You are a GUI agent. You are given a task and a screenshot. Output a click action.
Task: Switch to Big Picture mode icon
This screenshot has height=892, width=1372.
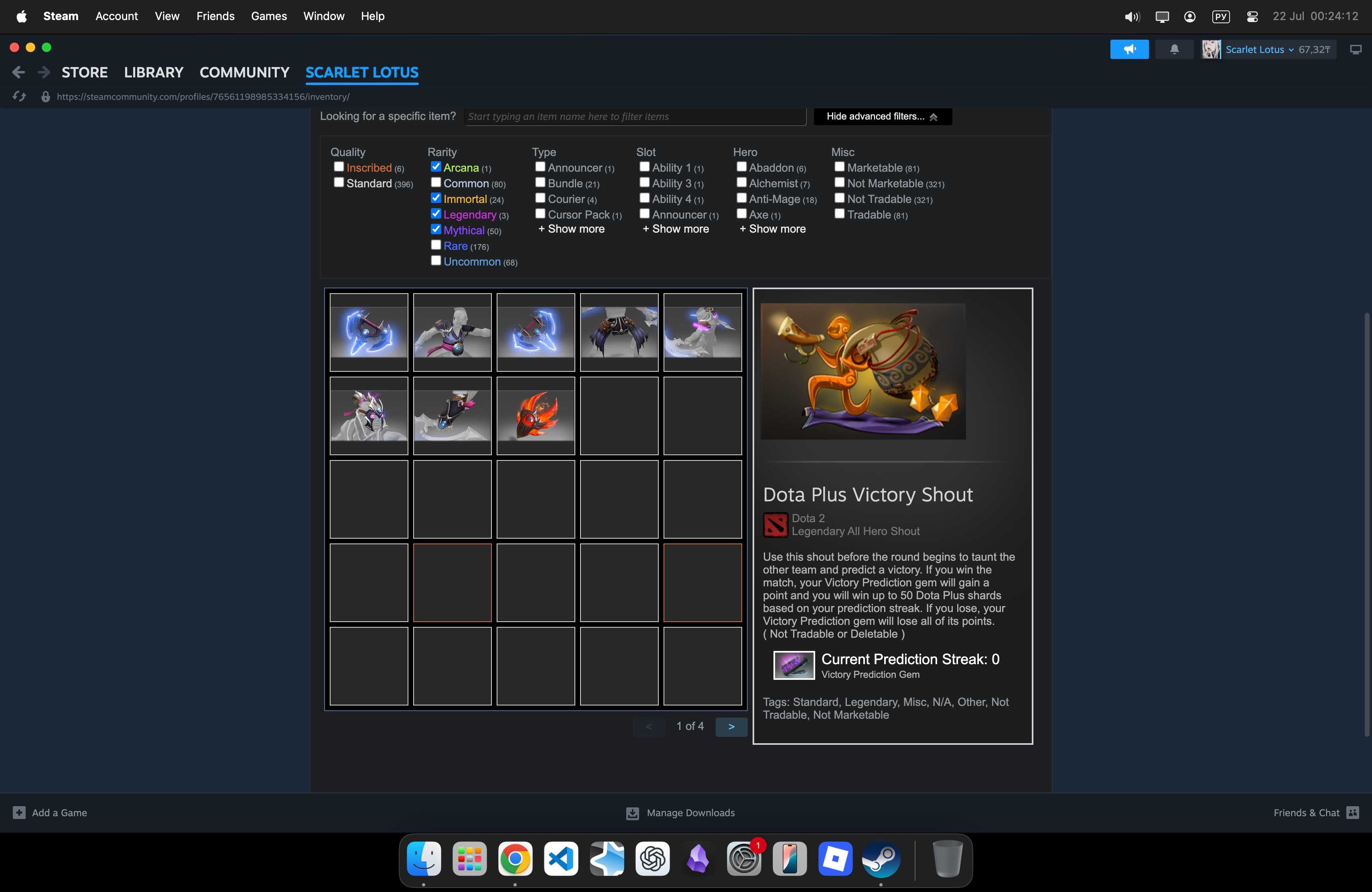pyautogui.click(x=1356, y=50)
